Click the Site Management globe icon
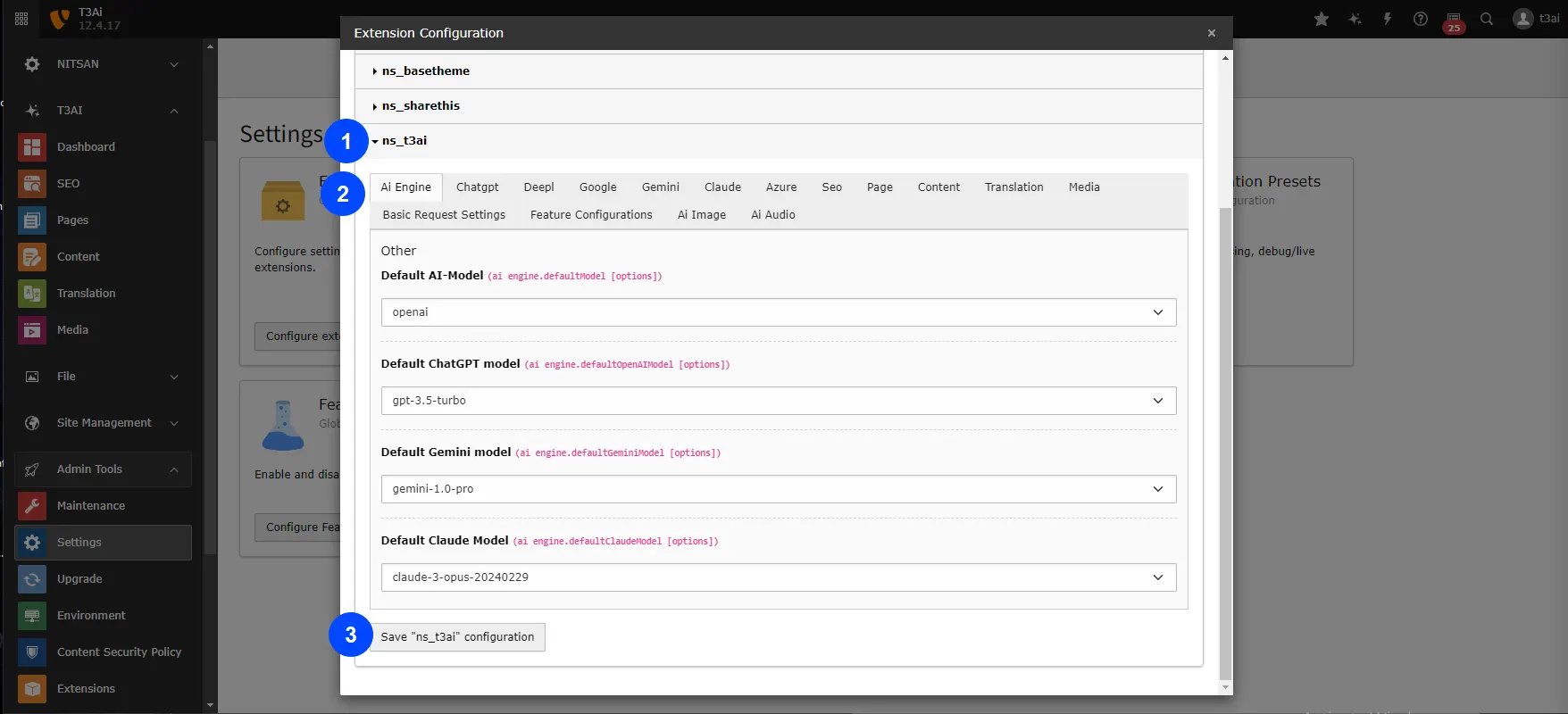This screenshot has height=714, width=1568. point(32,423)
